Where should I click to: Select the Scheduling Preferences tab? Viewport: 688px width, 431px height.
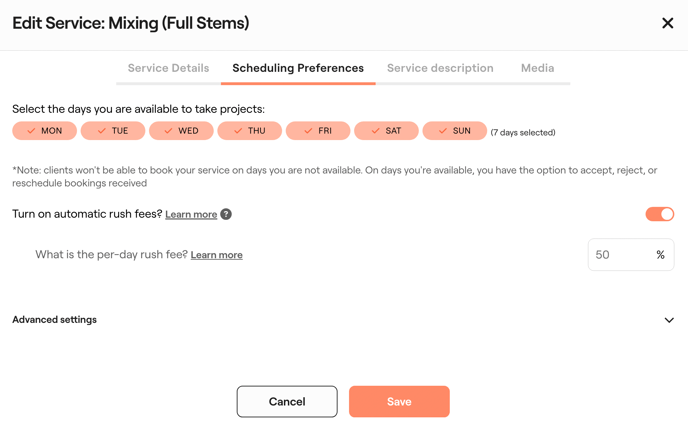tap(298, 68)
